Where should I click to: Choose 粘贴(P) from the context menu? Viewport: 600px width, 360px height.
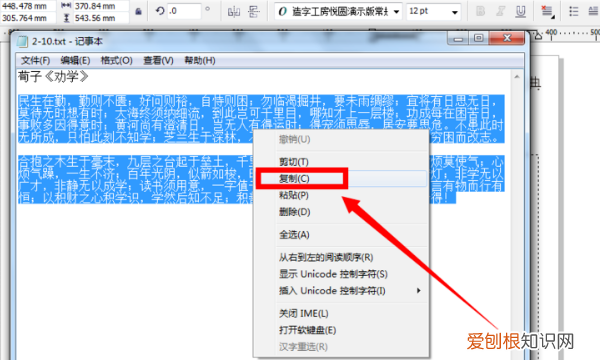pyautogui.click(x=341, y=195)
